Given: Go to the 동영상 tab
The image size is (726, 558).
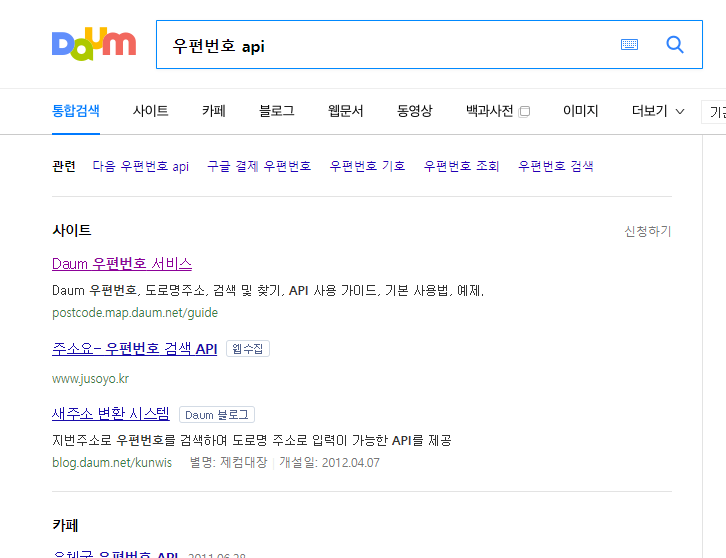Looking at the screenshot, I should [414, 111].
